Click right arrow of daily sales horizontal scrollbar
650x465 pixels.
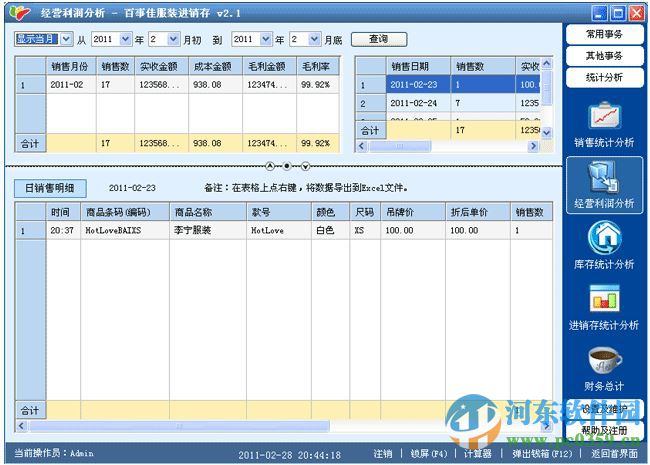534,146
